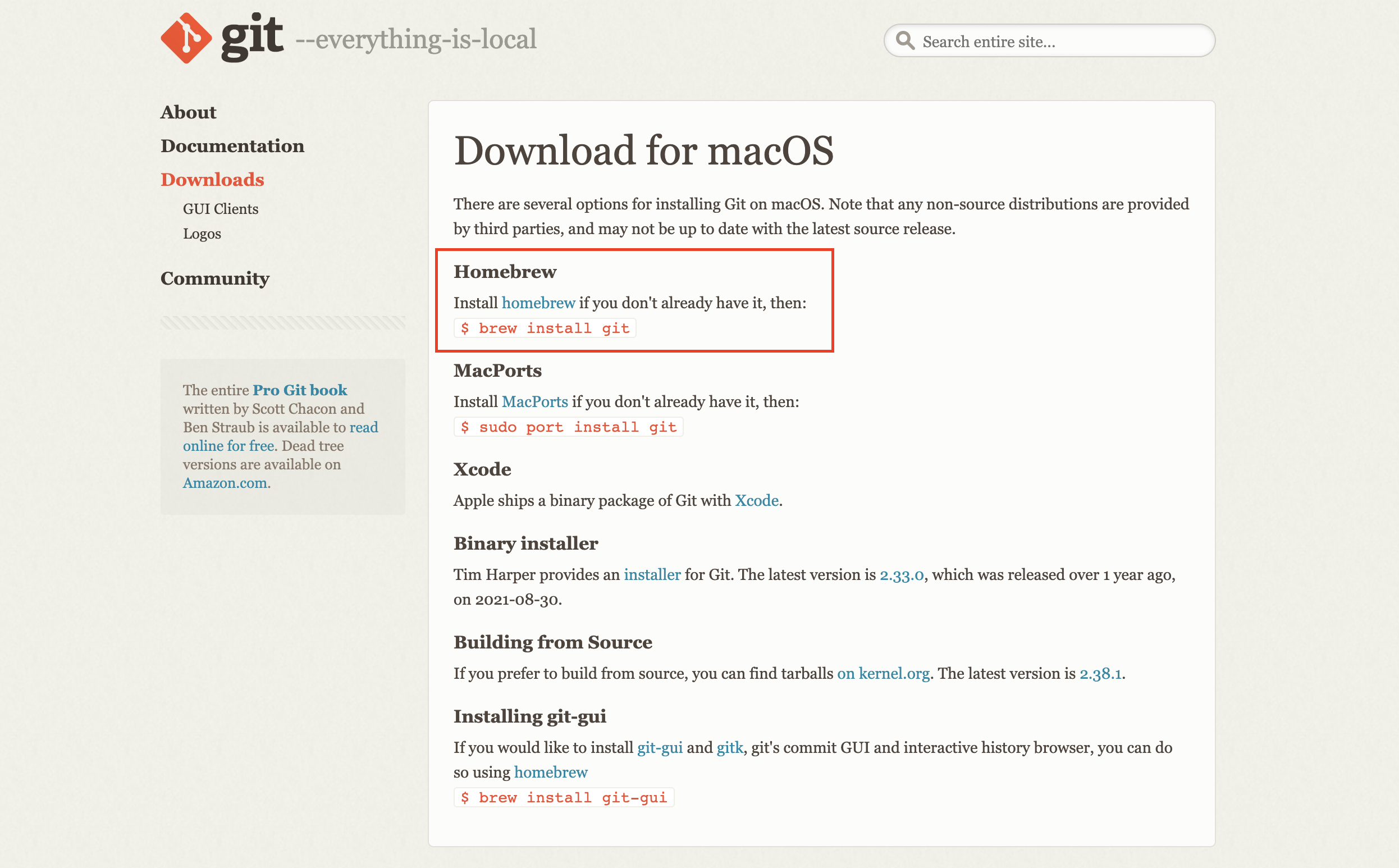Open Tim Harper's installer link
This screenshot has width=1399, height=868.
pos(652,575)
